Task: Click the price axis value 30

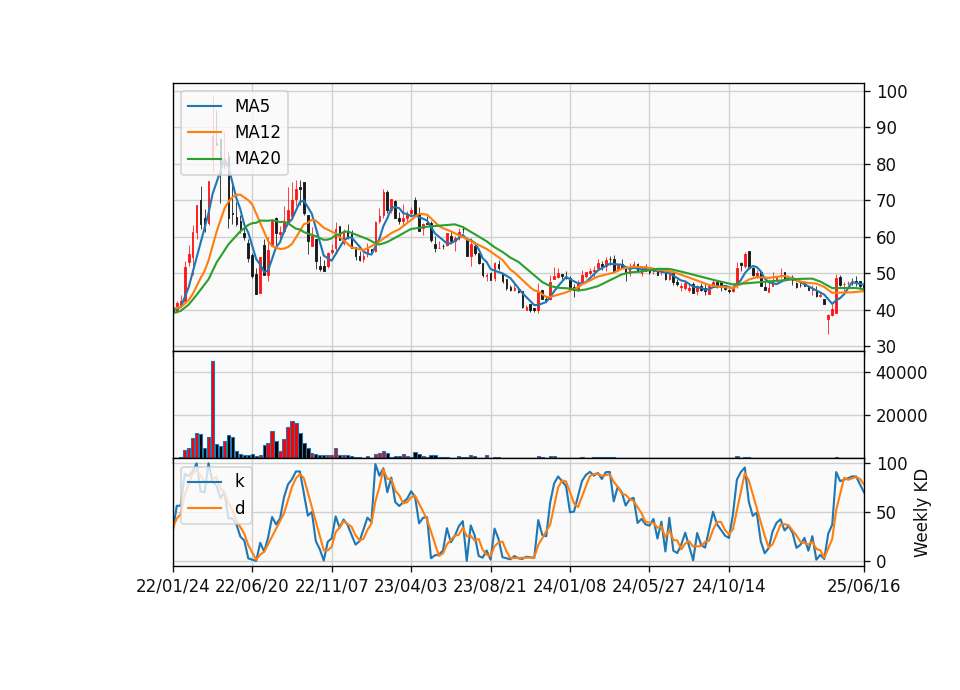Action: (x=887, y=347)
